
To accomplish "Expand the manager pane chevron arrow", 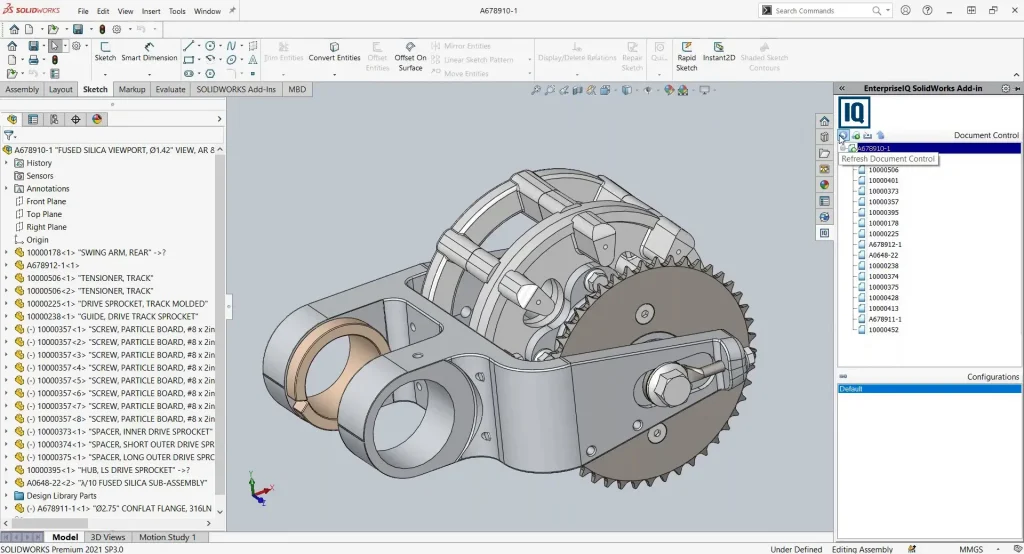I will point(219,119).
